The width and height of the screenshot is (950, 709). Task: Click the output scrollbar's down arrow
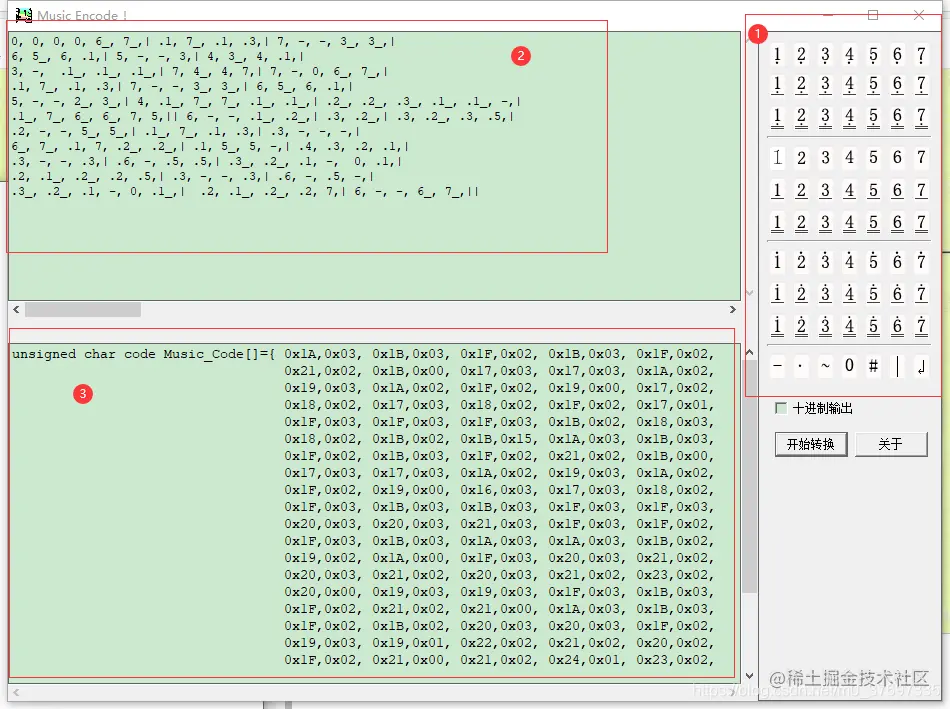(749, 675)
